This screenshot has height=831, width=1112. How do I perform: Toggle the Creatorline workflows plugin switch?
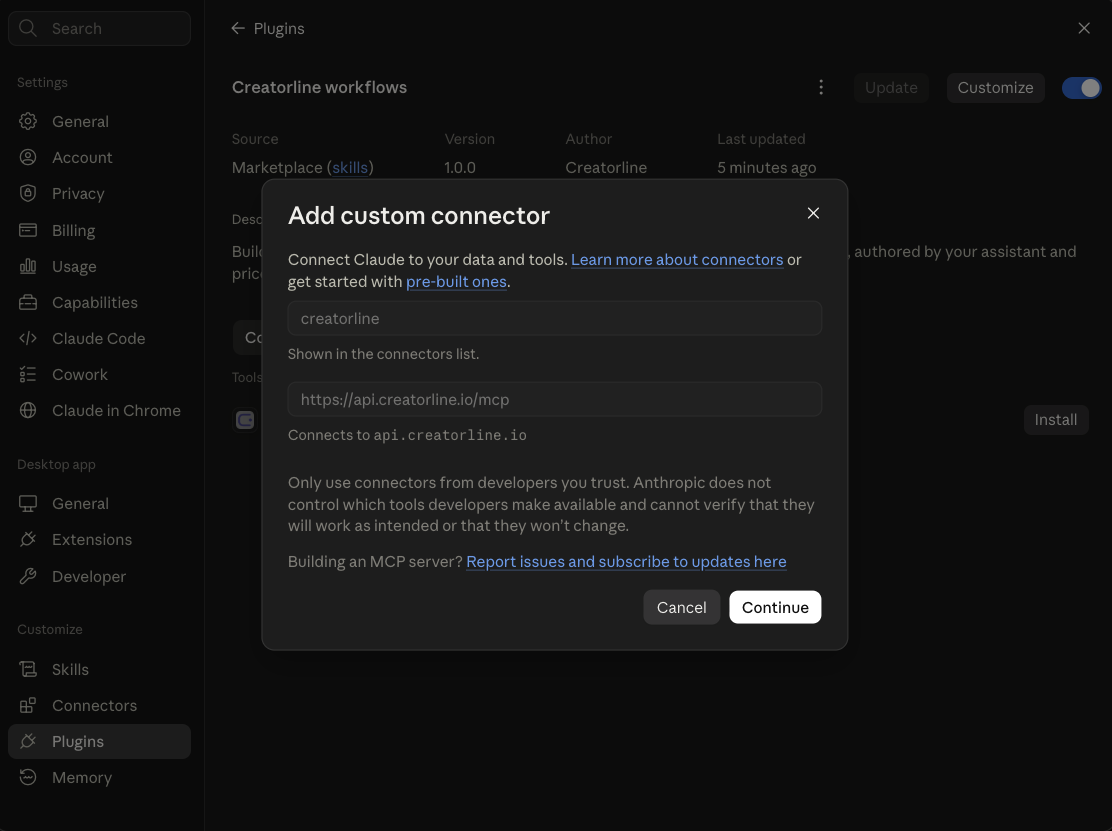tap(1082, 88)
